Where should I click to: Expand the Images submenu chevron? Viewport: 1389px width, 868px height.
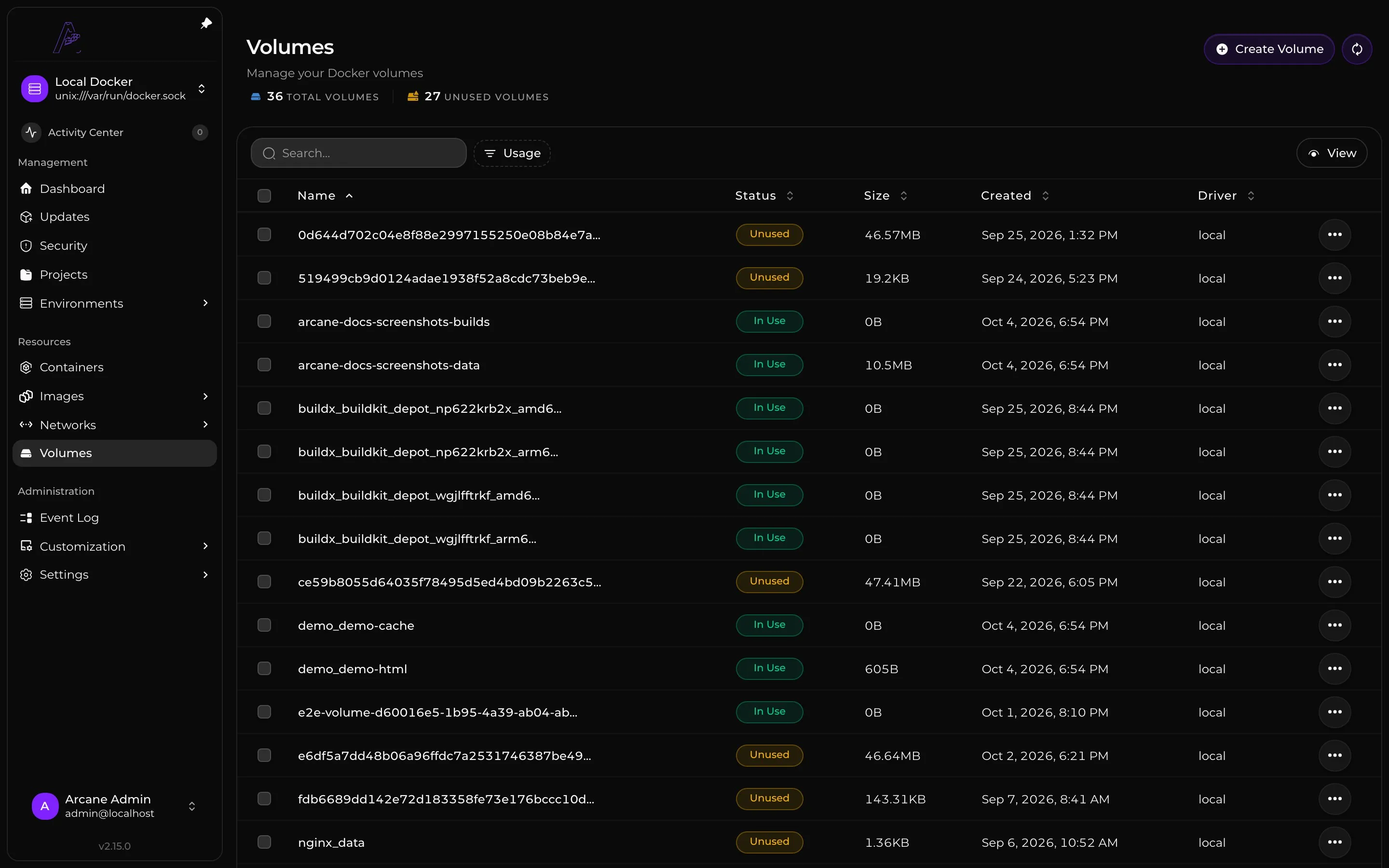[205, 396]
